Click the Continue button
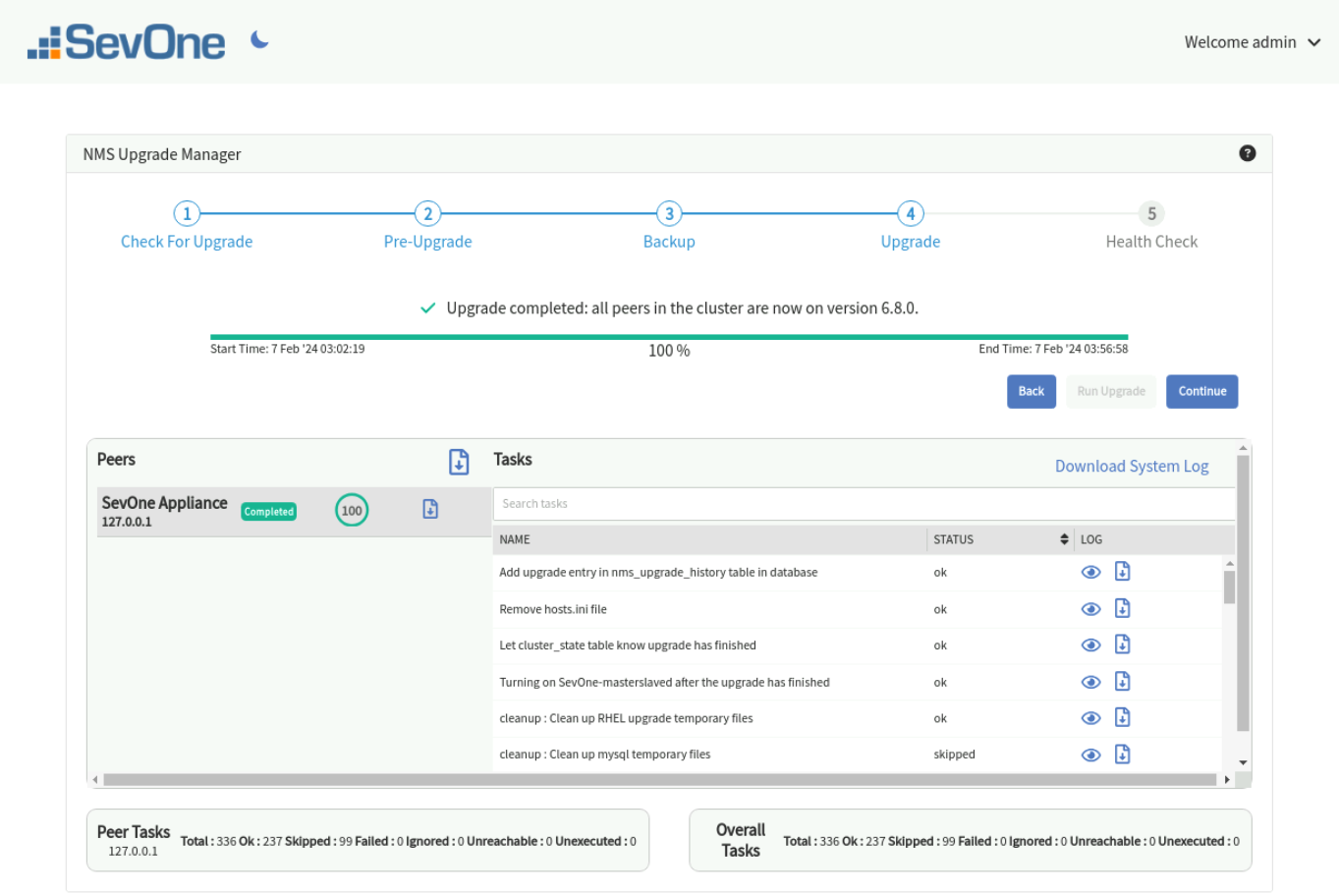1339x896 pixels. pyautogui.click(x=1202, y=391)
